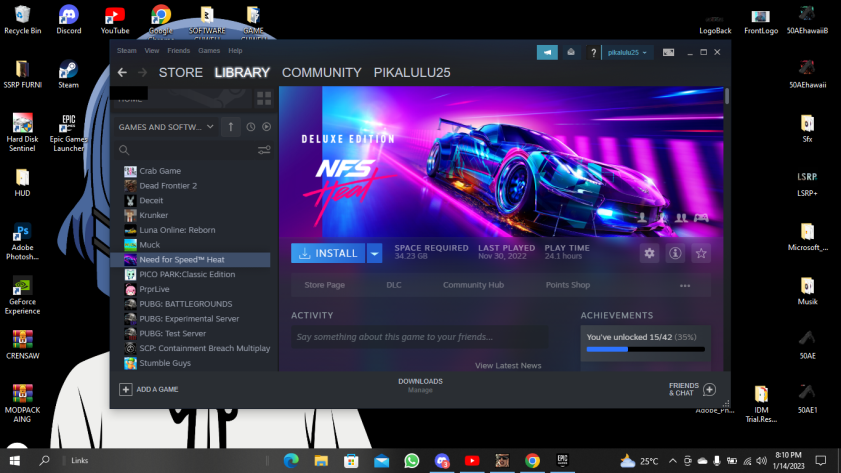
Task: Sort library with the up arrow icon
Action: tap(231, 127)
